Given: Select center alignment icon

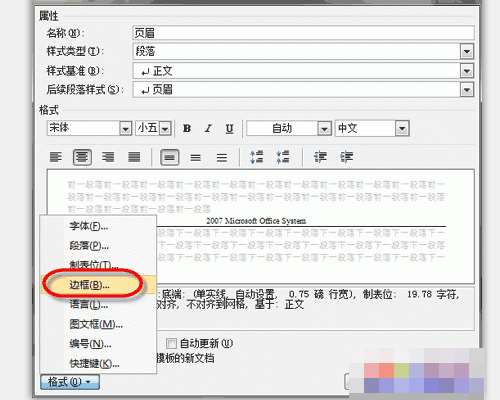Looking at the screenshot, I should point(82,157).
